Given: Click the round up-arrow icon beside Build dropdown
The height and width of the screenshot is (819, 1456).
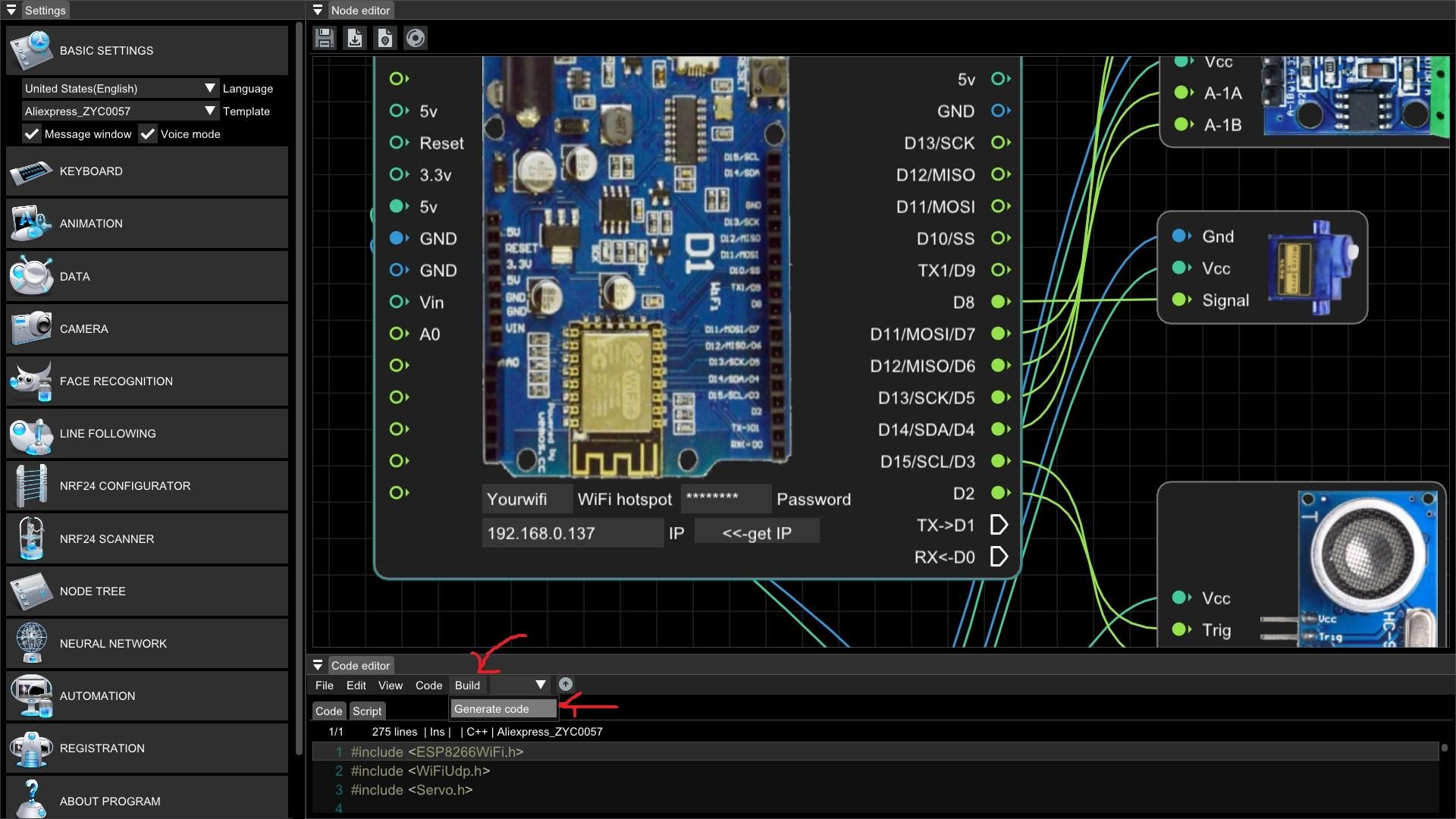Looking at the screenshot, I should pyautogui.click(x=565, y=685).
